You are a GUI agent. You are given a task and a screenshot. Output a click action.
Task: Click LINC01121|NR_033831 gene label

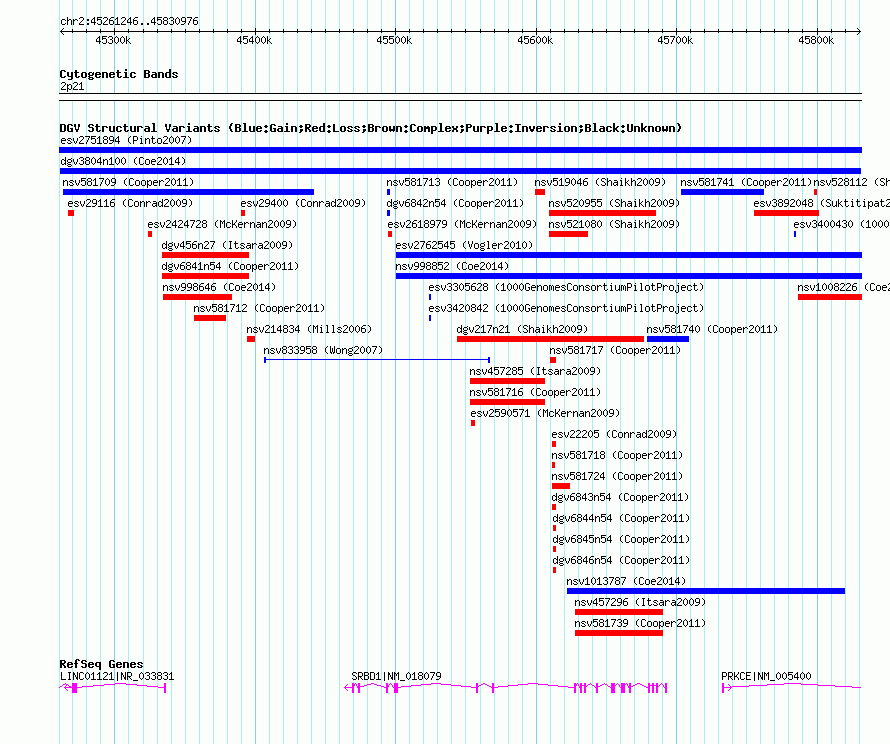coord(117,676)
